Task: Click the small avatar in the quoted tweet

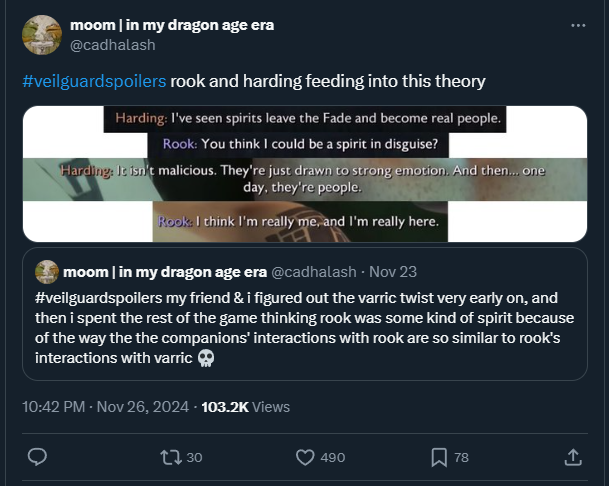Action: click(x=47, y=272)
